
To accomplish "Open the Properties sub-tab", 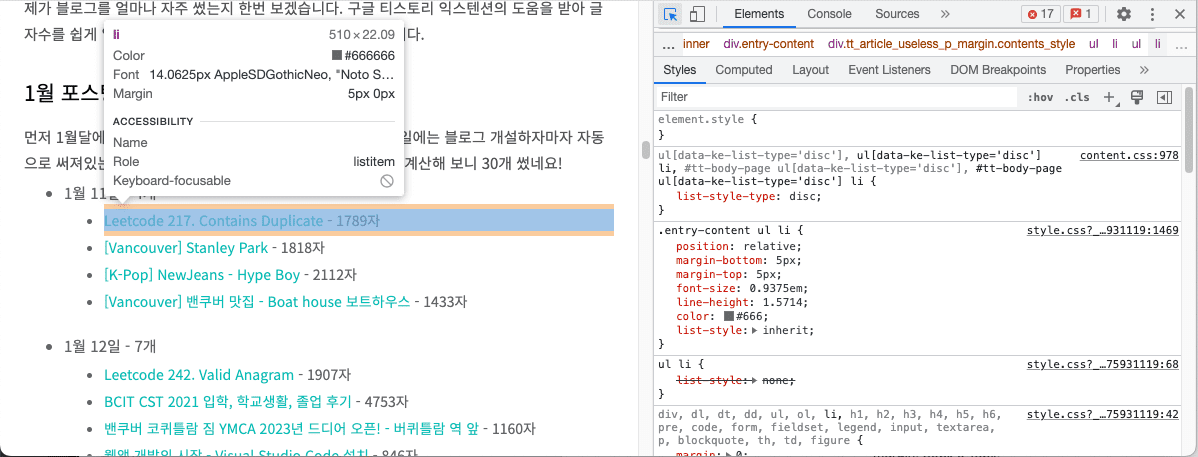I will coord(1093,70).
